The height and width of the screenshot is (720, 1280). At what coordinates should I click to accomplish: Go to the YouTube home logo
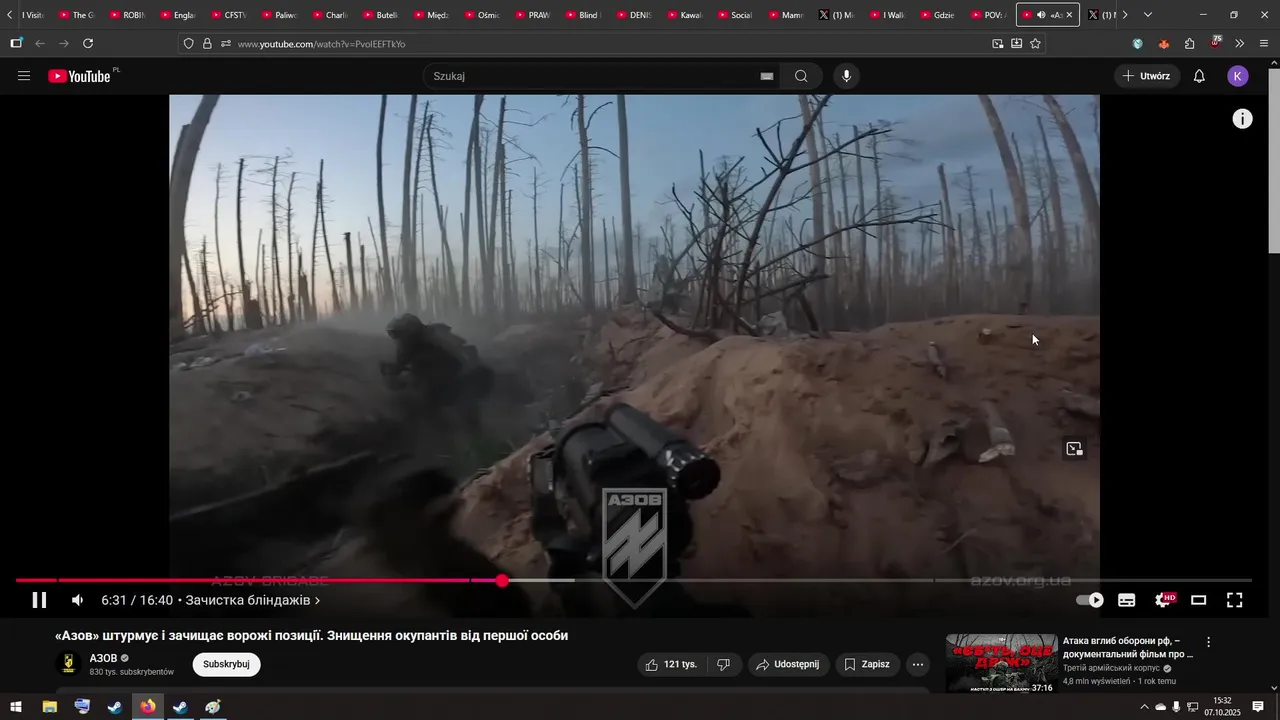[80, 76]
